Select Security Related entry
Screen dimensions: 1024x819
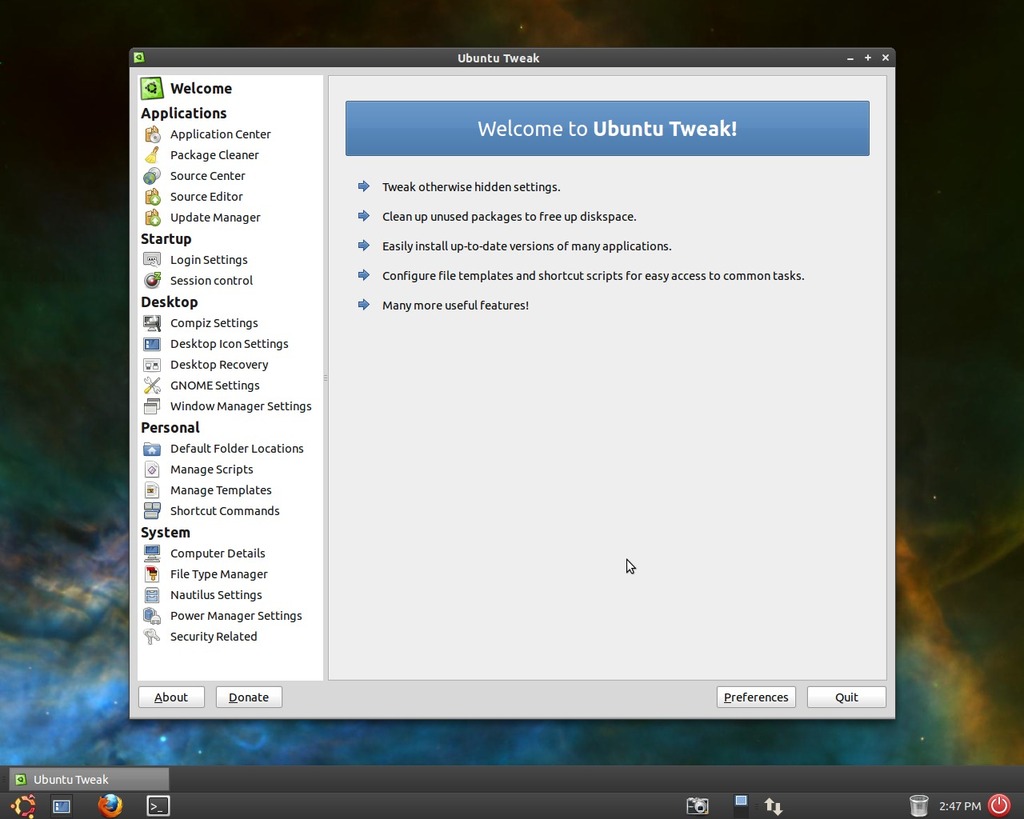point(214,637)
